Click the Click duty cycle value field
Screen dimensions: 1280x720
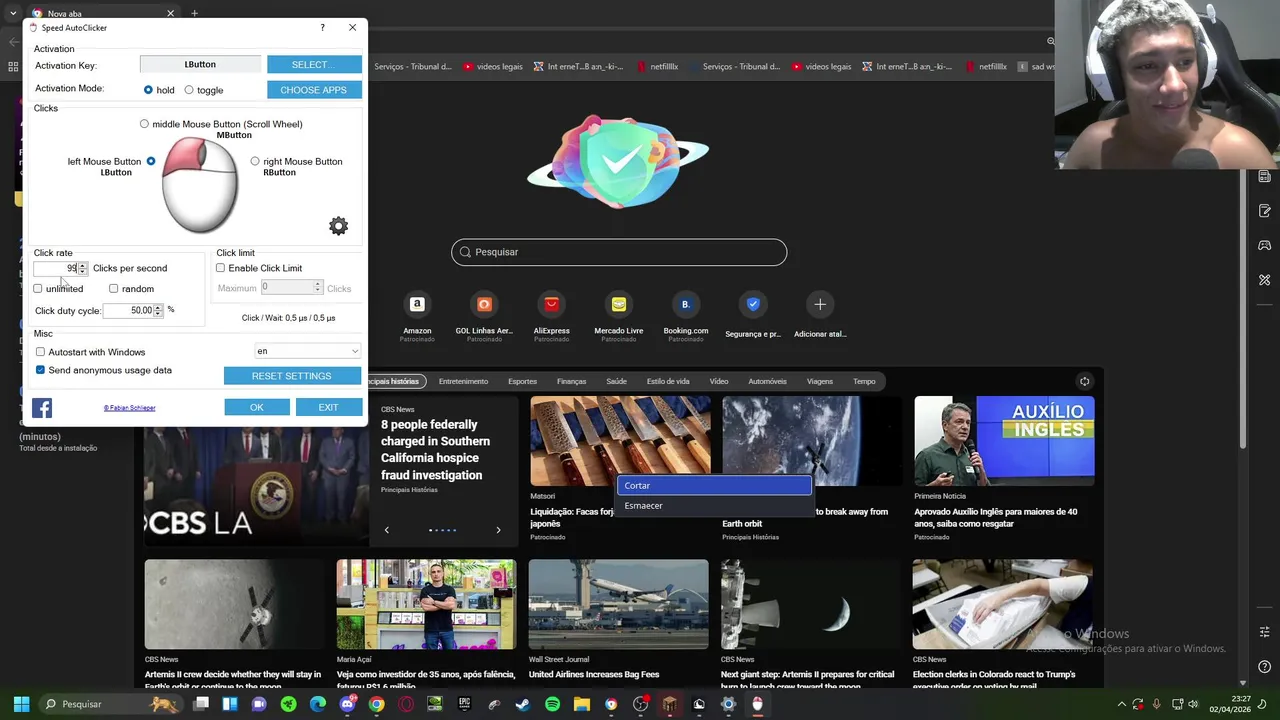click(x=128, y=311)
